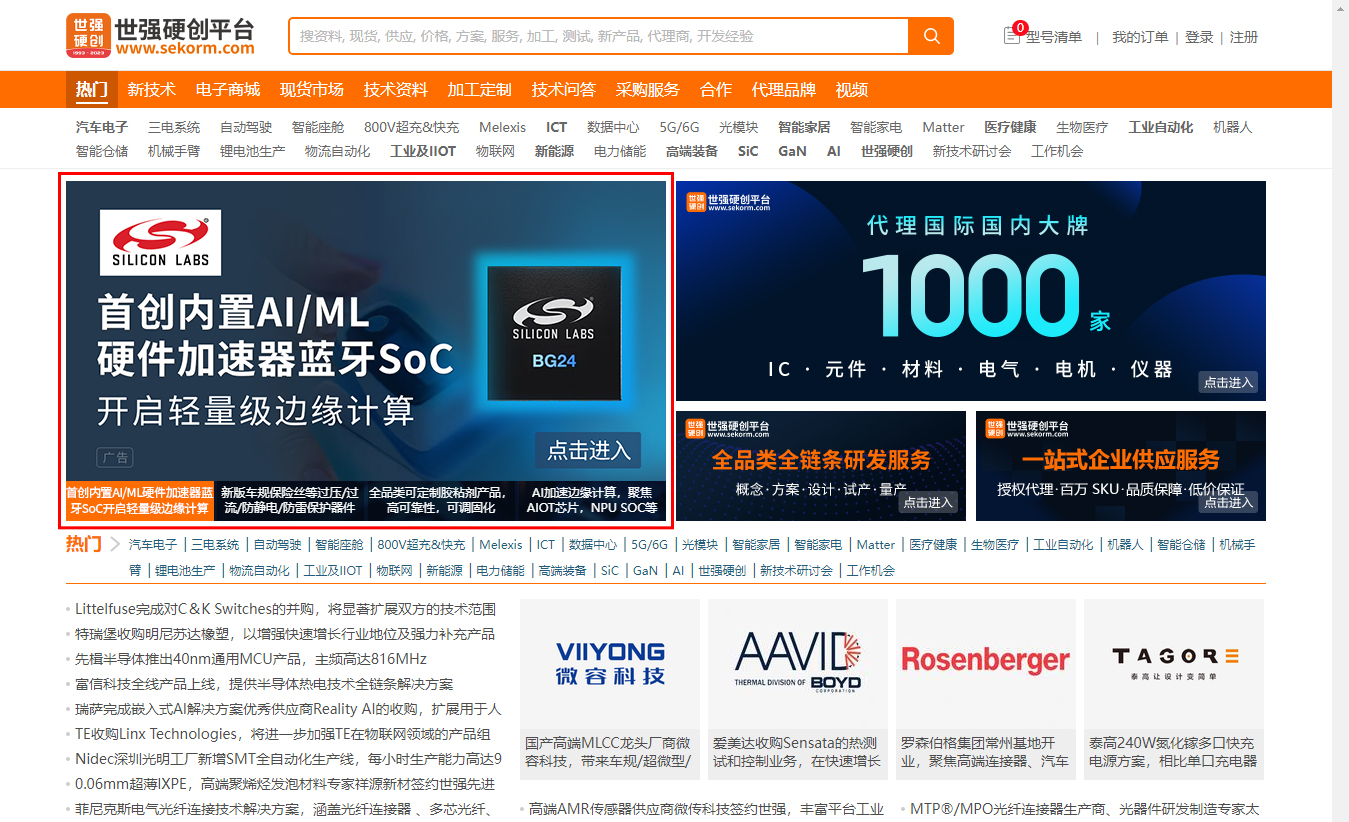1349x822 pixels.
Task: Click the Rosenberger logo card
Action: 986,664
